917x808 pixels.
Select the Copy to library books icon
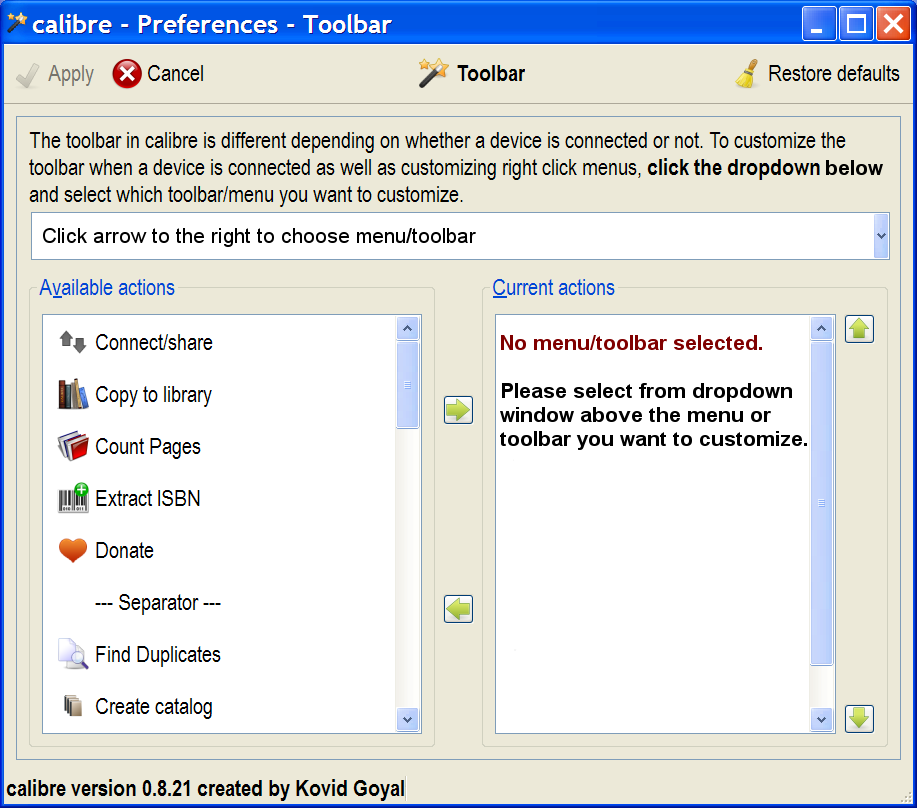pyautogui.click(x=73, y=394)
